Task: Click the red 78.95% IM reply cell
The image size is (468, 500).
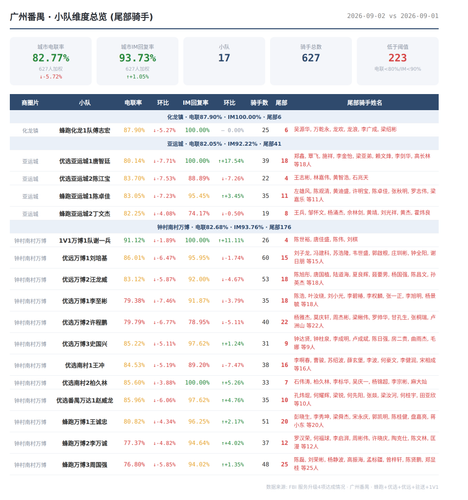Action: pos(199,322)
